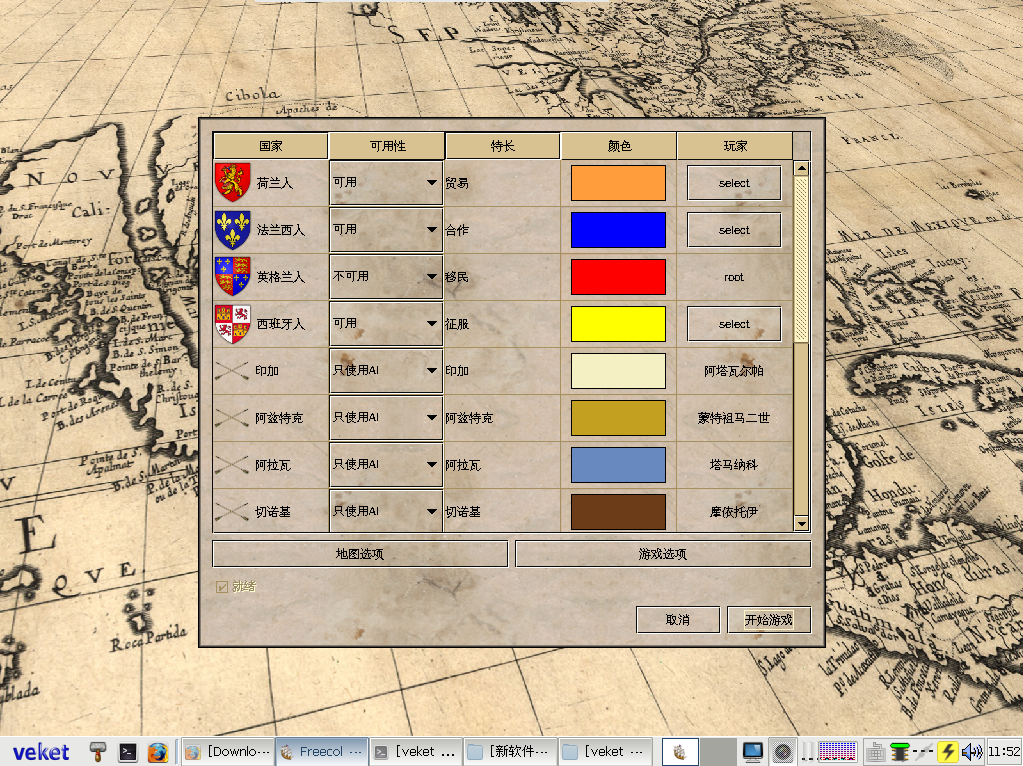Screen dimensions: 1023x766
Task: Click the crossed arrows icon for 切诺基
Action: pos(231,512)
